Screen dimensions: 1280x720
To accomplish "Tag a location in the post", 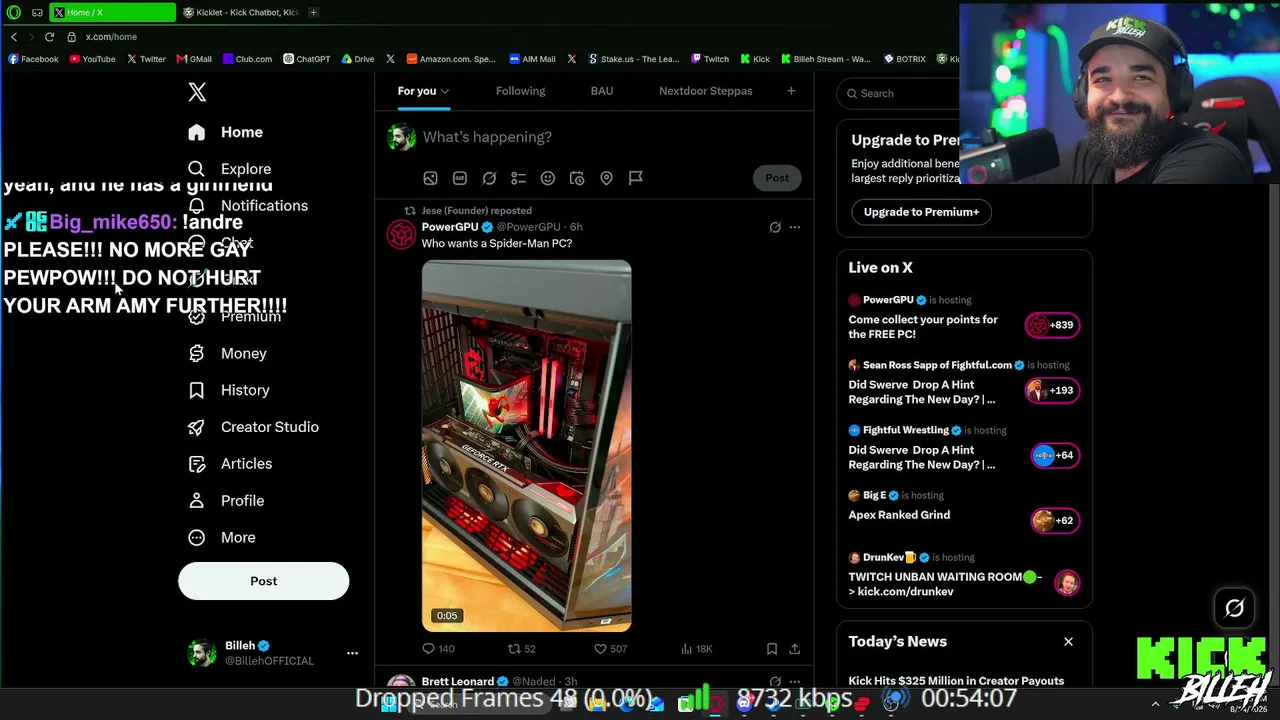I will click(606, 178).
